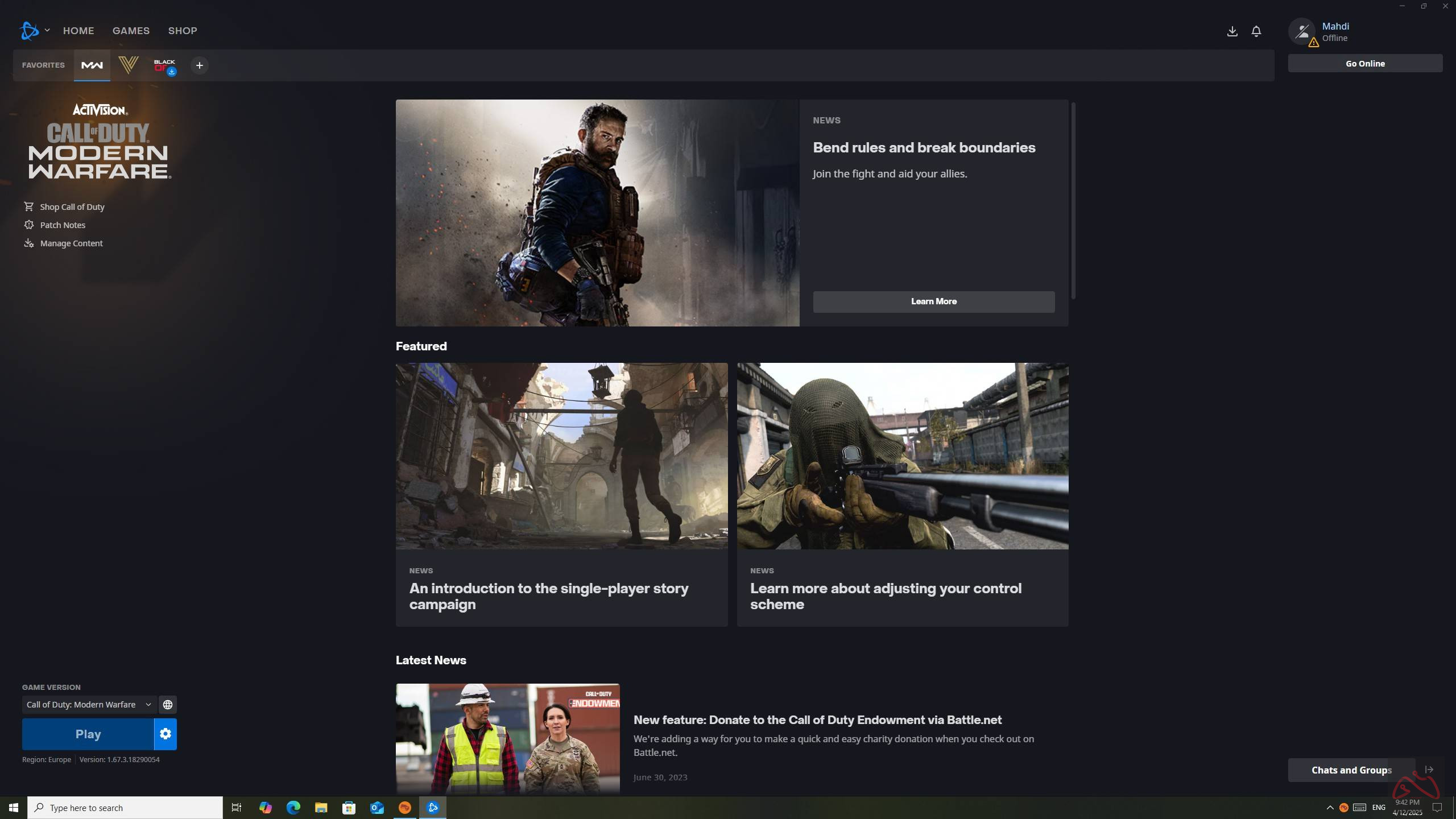1456x819 pixels.
Task: Switch to the GAMES menu
Action: point(131,30)
